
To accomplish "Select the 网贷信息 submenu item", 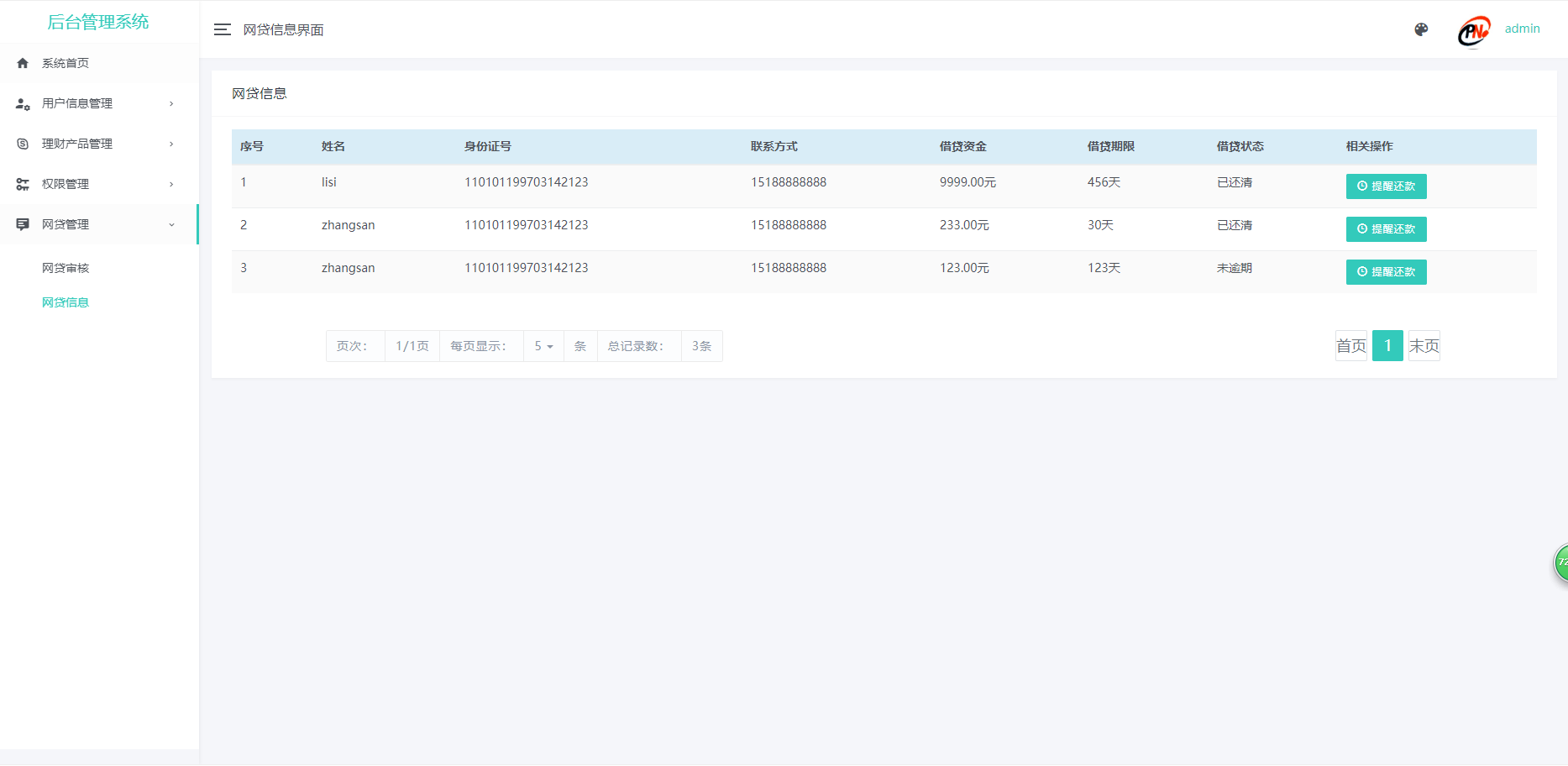I will point(66,302).
